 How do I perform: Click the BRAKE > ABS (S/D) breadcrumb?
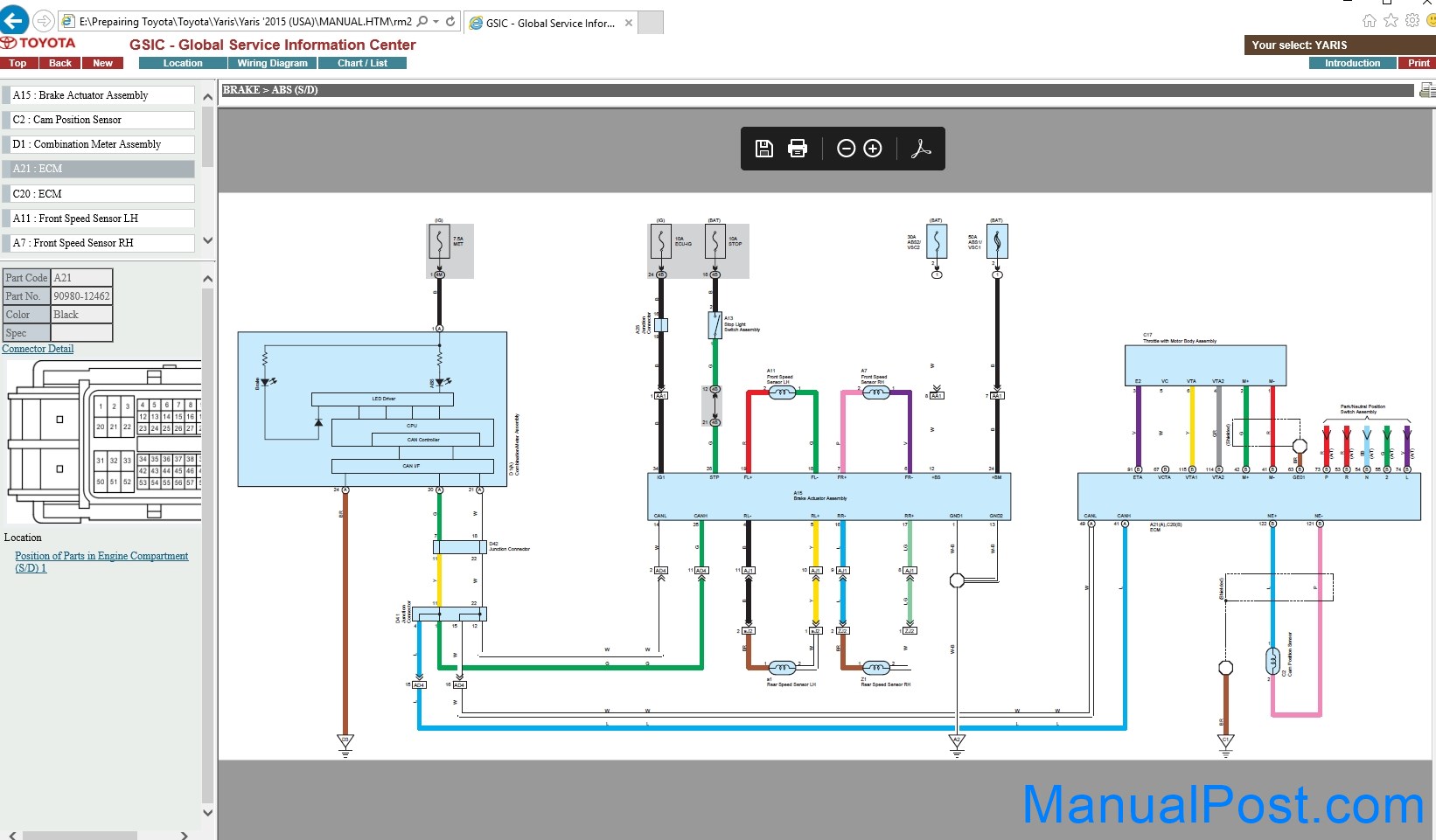[270, 90]
